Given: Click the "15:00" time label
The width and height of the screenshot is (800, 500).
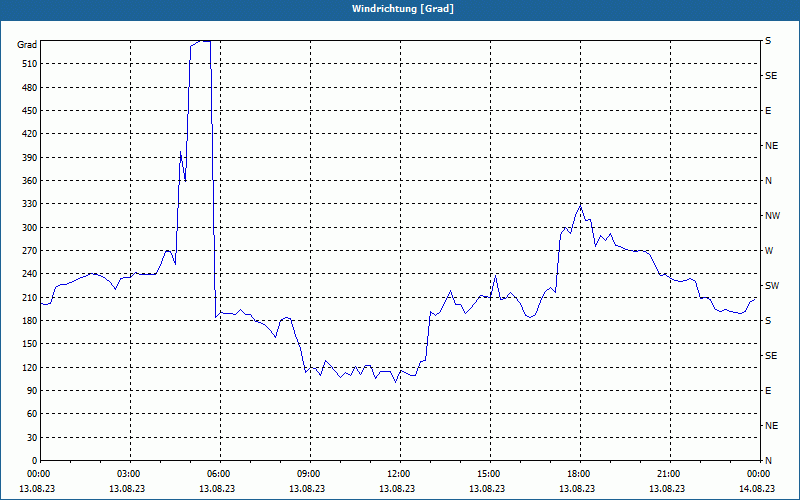Looking at the screenshot, I should click(489, 474).
